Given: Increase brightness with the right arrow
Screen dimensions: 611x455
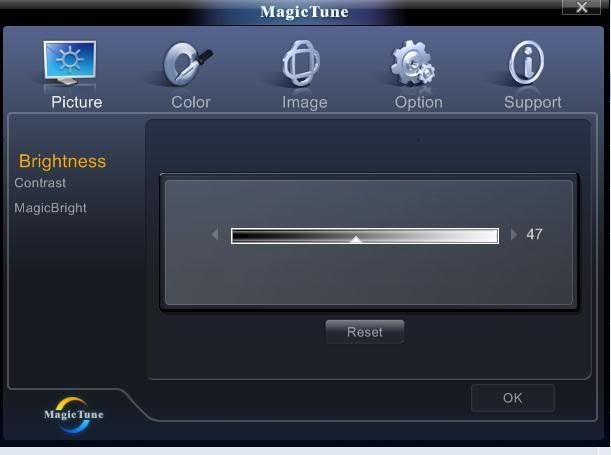Looking at the screenshot, I should click(514, 235).
